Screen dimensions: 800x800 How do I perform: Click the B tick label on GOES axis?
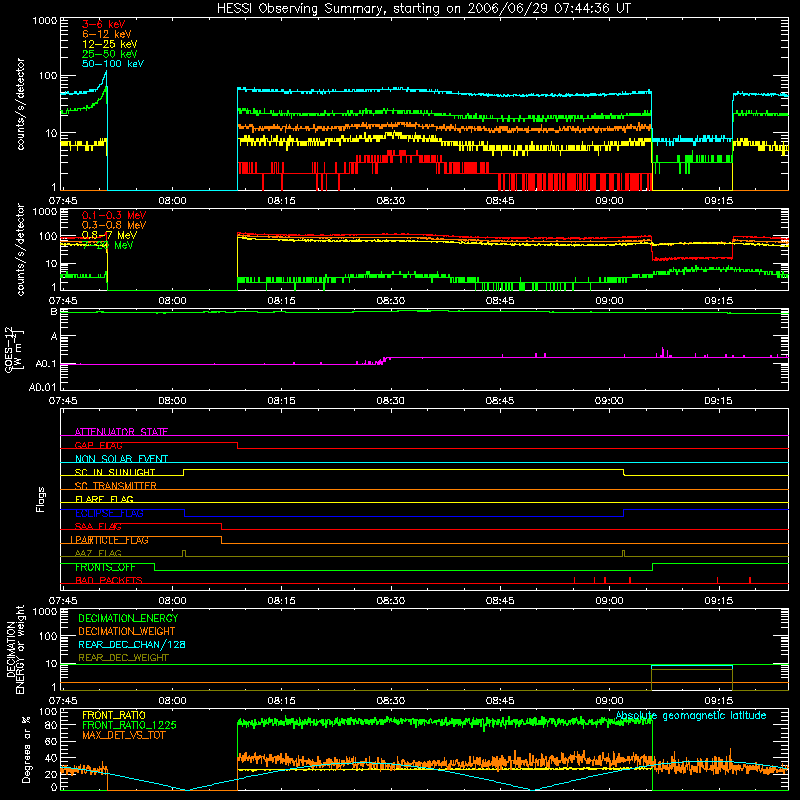54,311
